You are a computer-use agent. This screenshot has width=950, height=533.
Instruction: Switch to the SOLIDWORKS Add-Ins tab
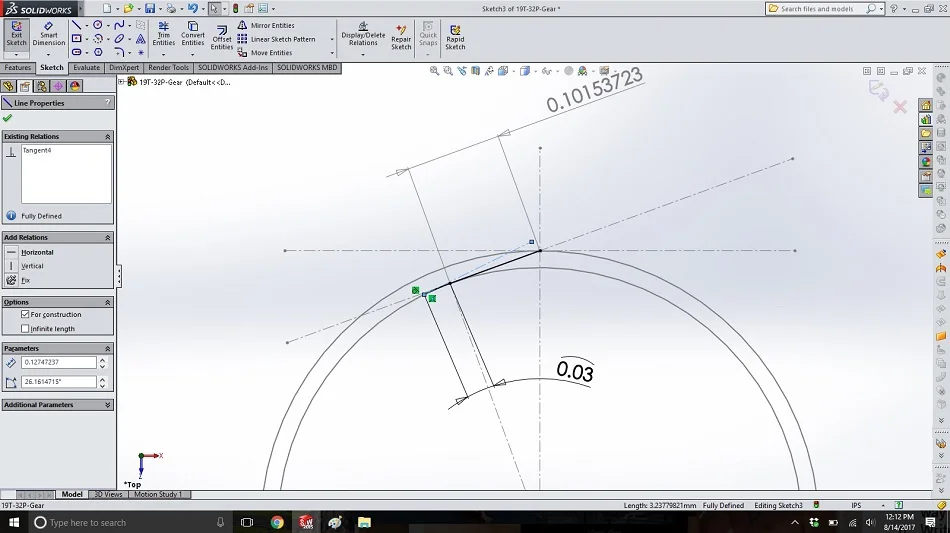click(x=233, y=68)
